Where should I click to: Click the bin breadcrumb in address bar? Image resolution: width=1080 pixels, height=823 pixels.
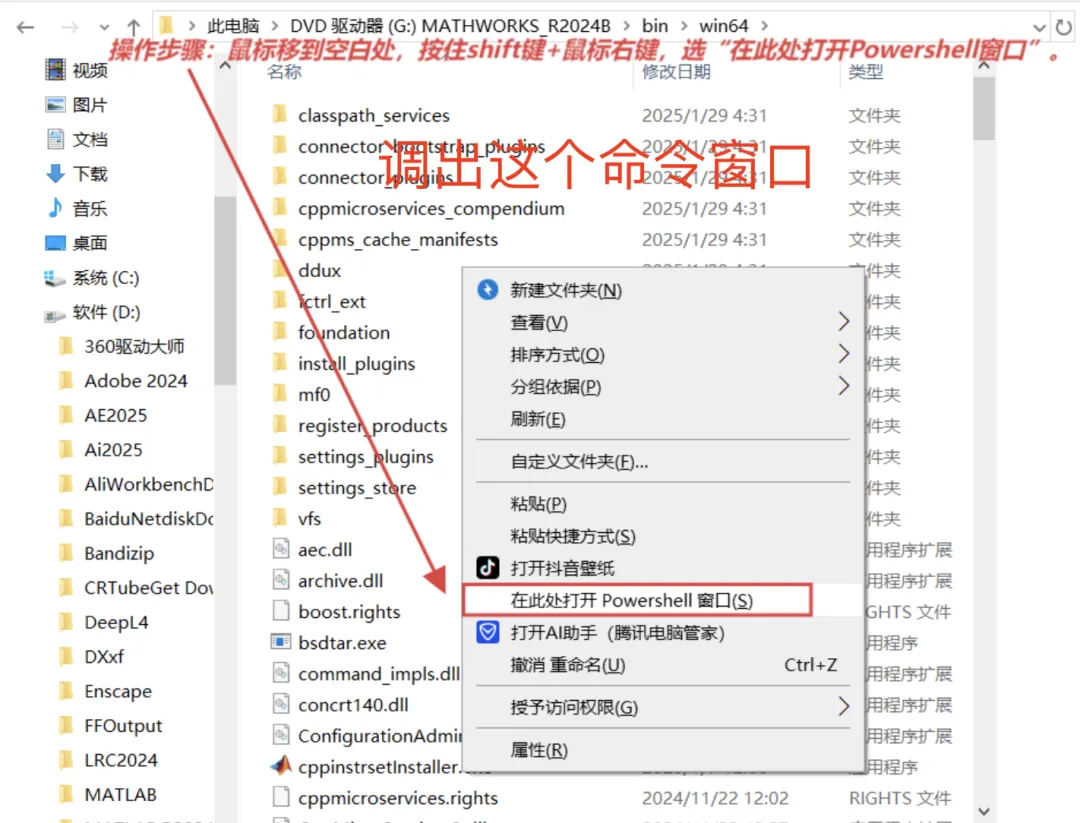pos(654,26)
